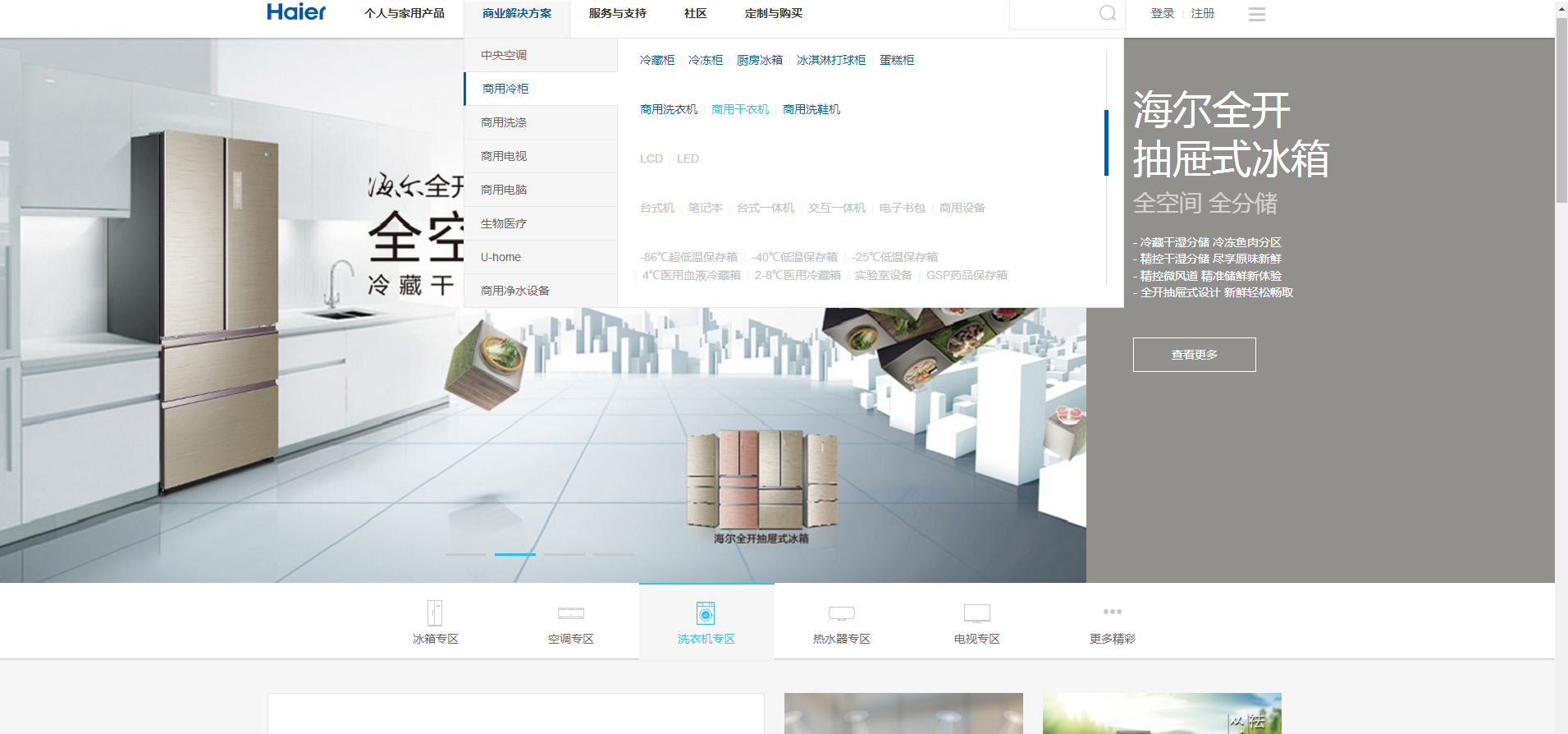The width and height of the screenshot is (1568, 734).
Task: Go to the fourth carousel slide indicator
Action: pos(614,554)
